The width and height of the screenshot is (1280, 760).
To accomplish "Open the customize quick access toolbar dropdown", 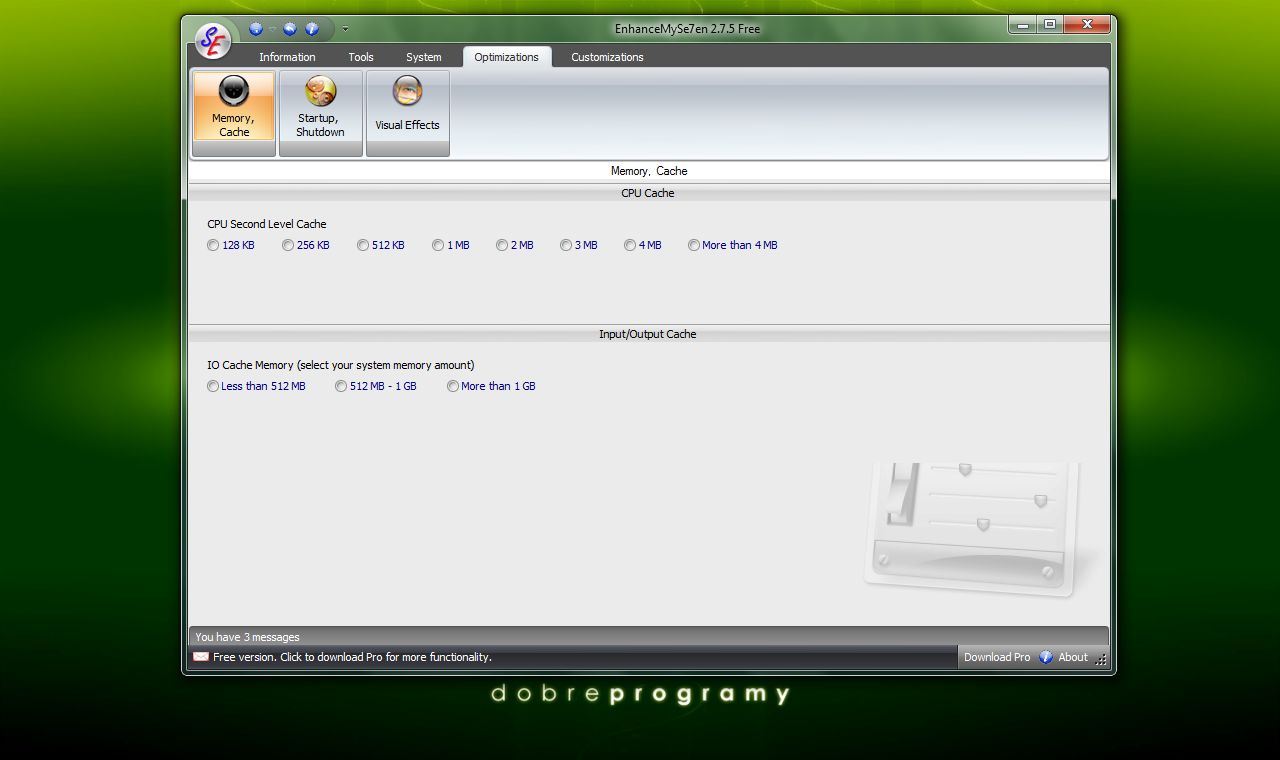I will 345,29.
